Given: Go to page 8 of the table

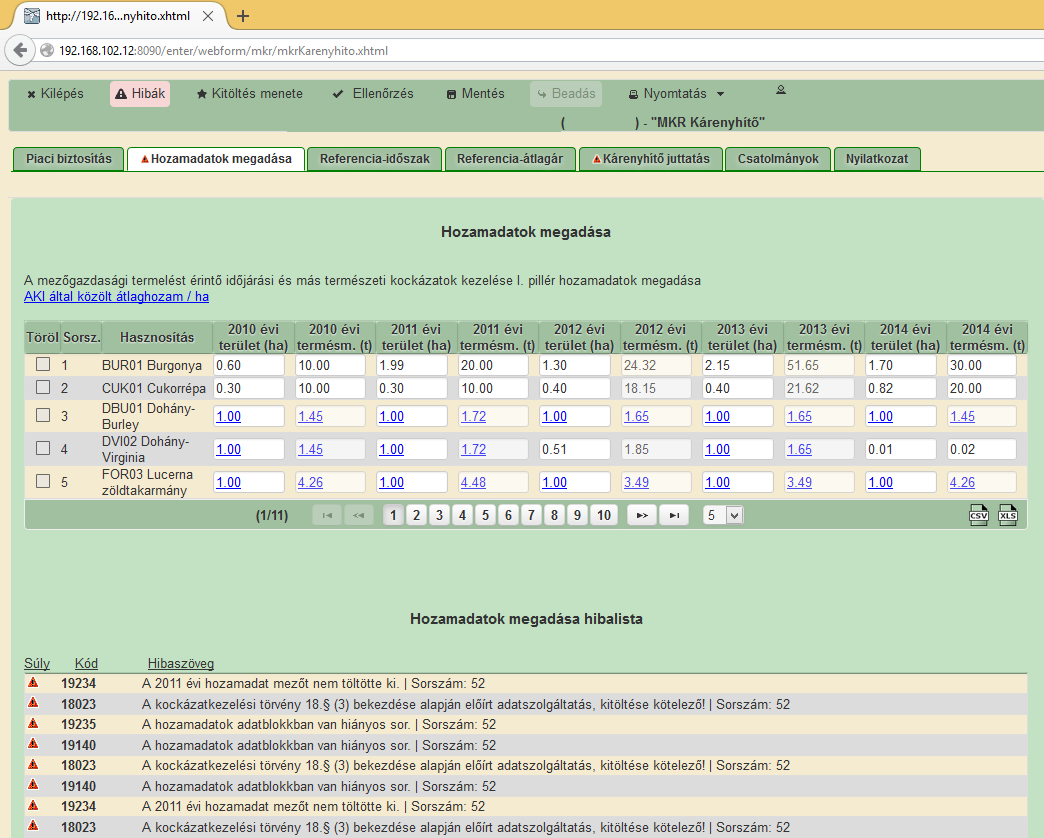Looking at the screenshot, I should (554, 515).
